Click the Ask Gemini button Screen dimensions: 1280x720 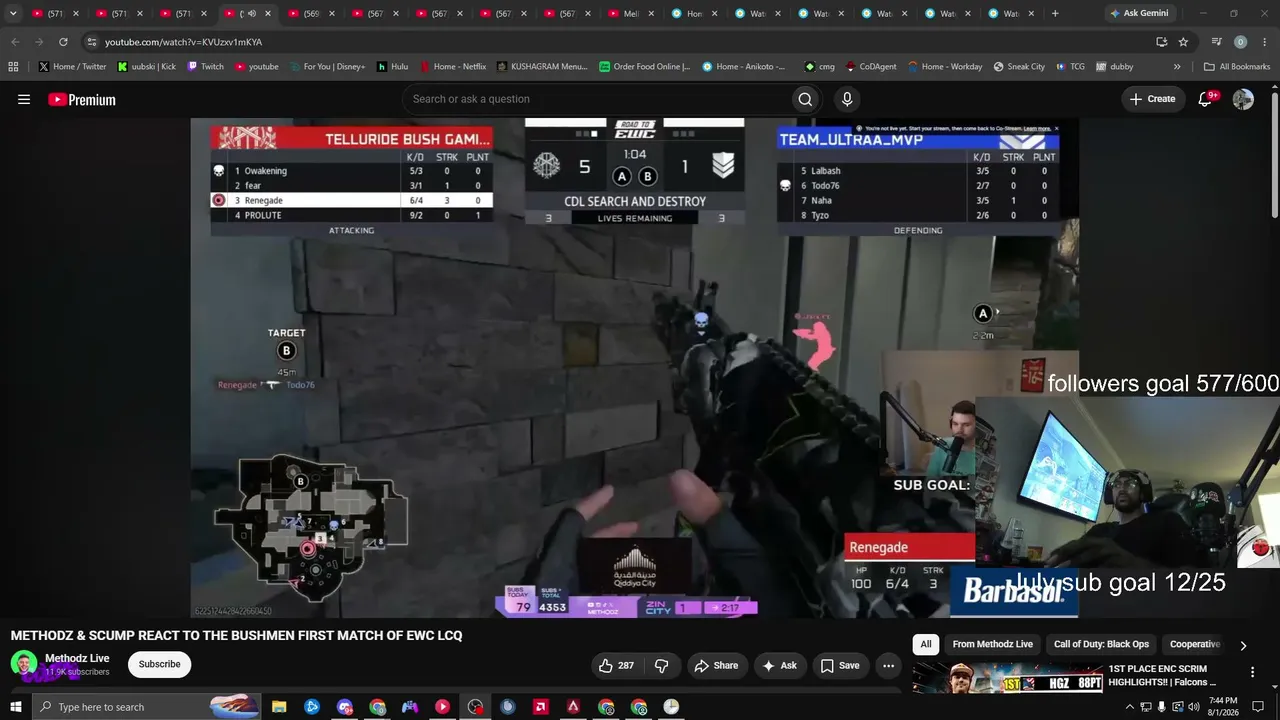pyautogui.click(x=1138, y=14)
